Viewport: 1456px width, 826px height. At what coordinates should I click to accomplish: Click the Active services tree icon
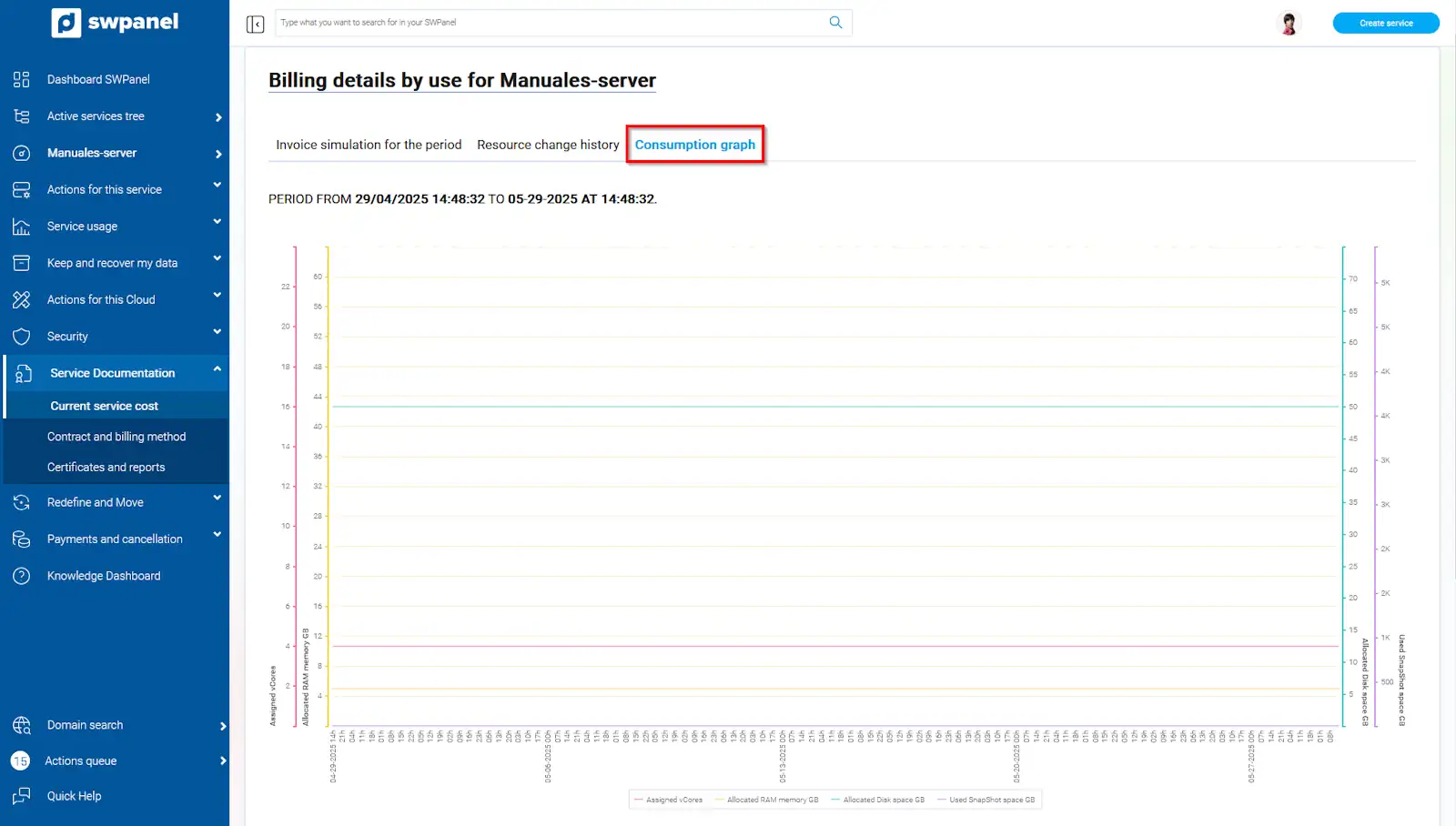pos(22,116)
